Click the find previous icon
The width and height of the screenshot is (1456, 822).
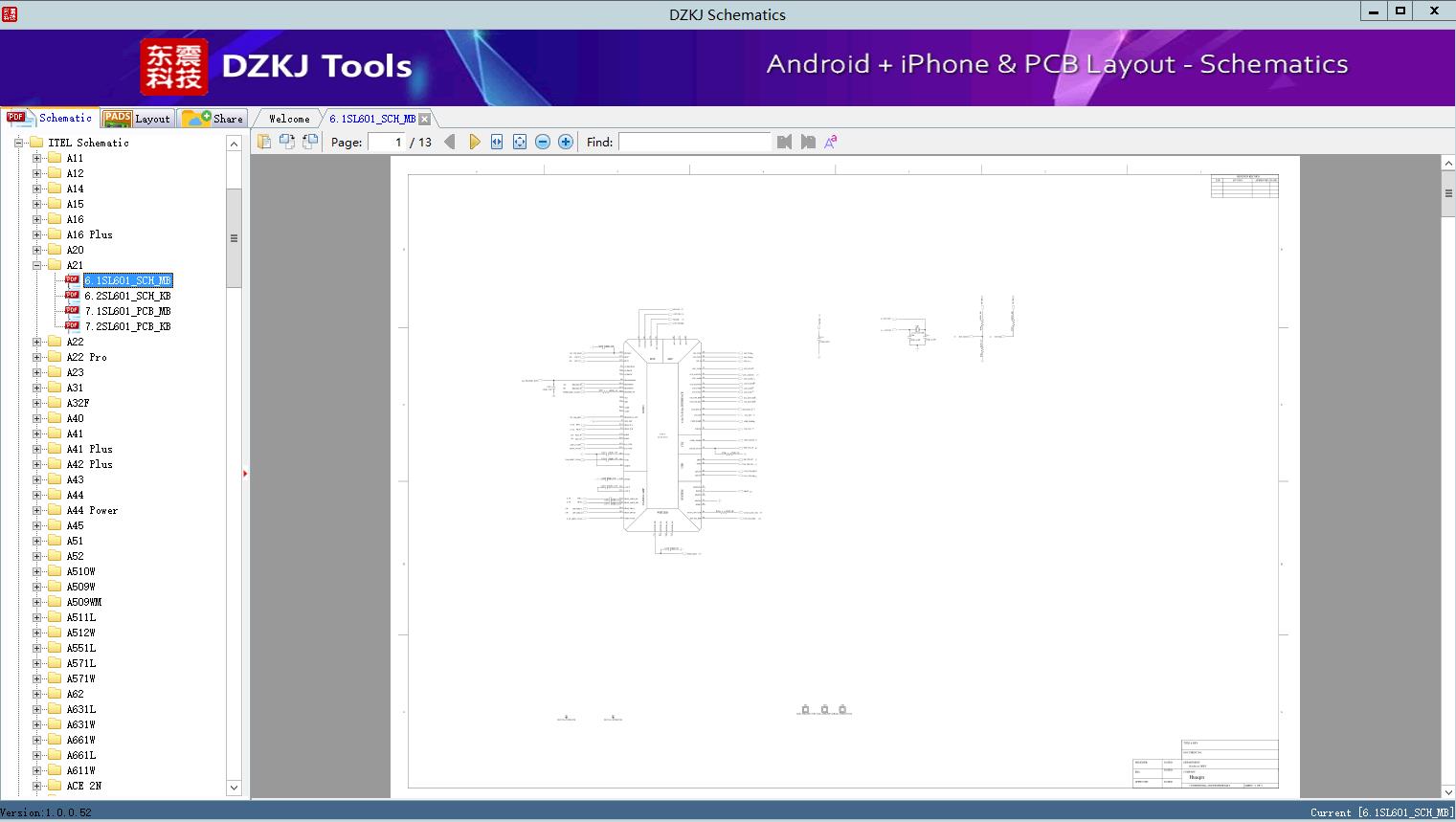(x=785, y=142)
